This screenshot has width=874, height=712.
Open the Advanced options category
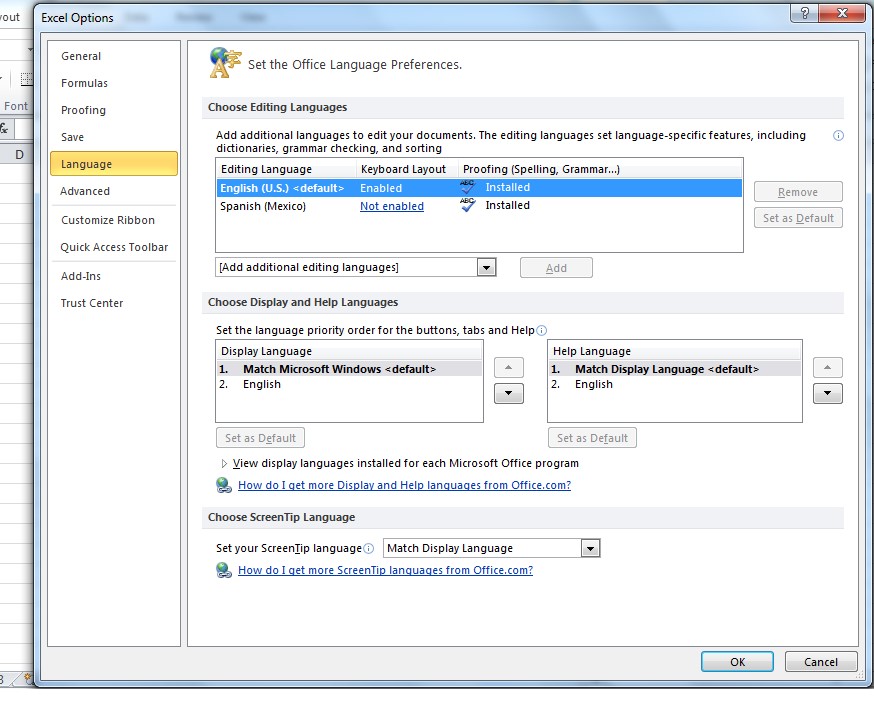(114, 191)
